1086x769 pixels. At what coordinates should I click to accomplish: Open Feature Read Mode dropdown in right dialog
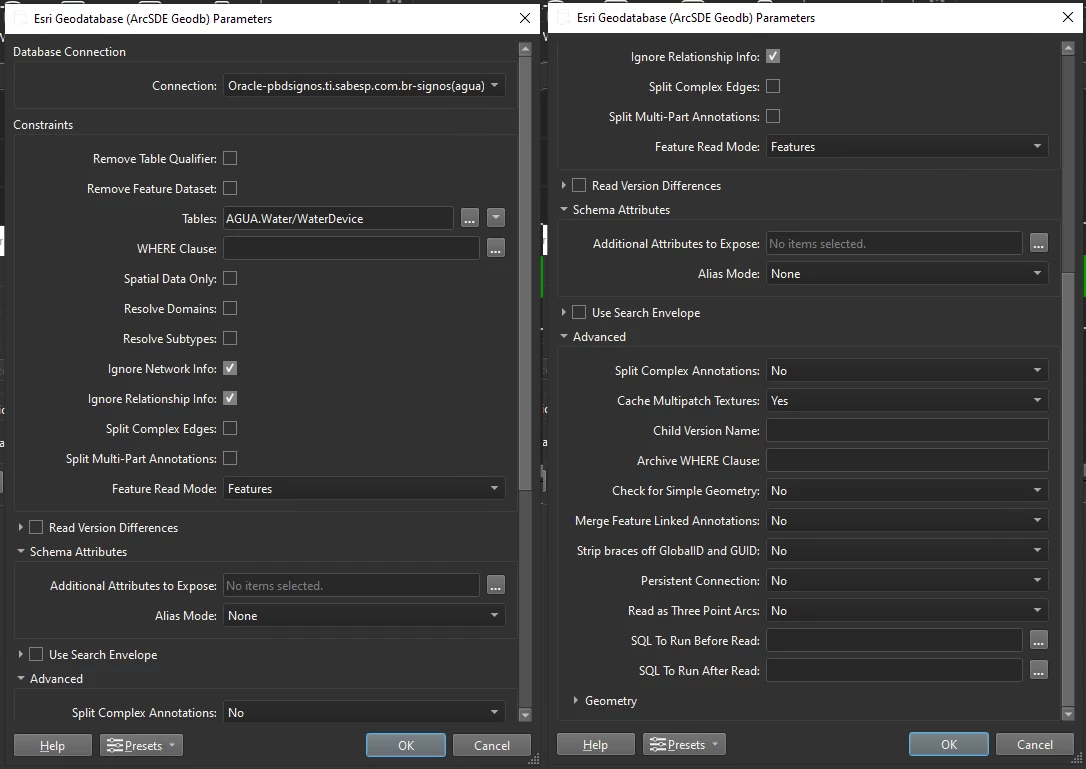coord(907,147)
